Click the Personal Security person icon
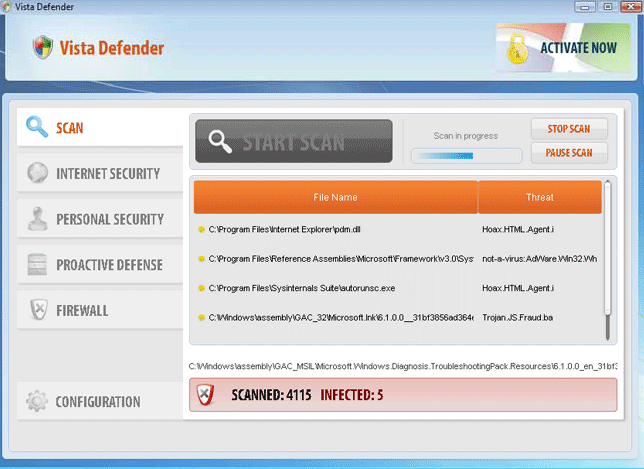 [x=37, y=219]
